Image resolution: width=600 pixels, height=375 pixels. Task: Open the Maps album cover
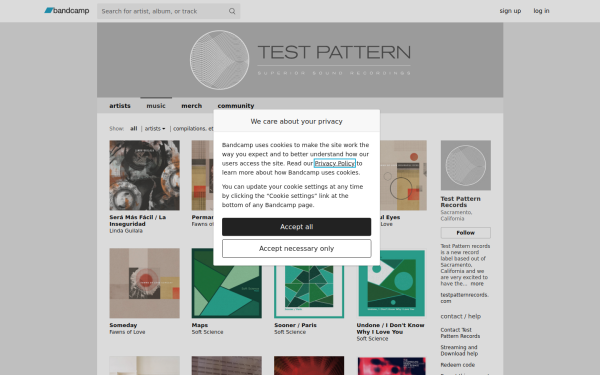[x=227, y=283]
